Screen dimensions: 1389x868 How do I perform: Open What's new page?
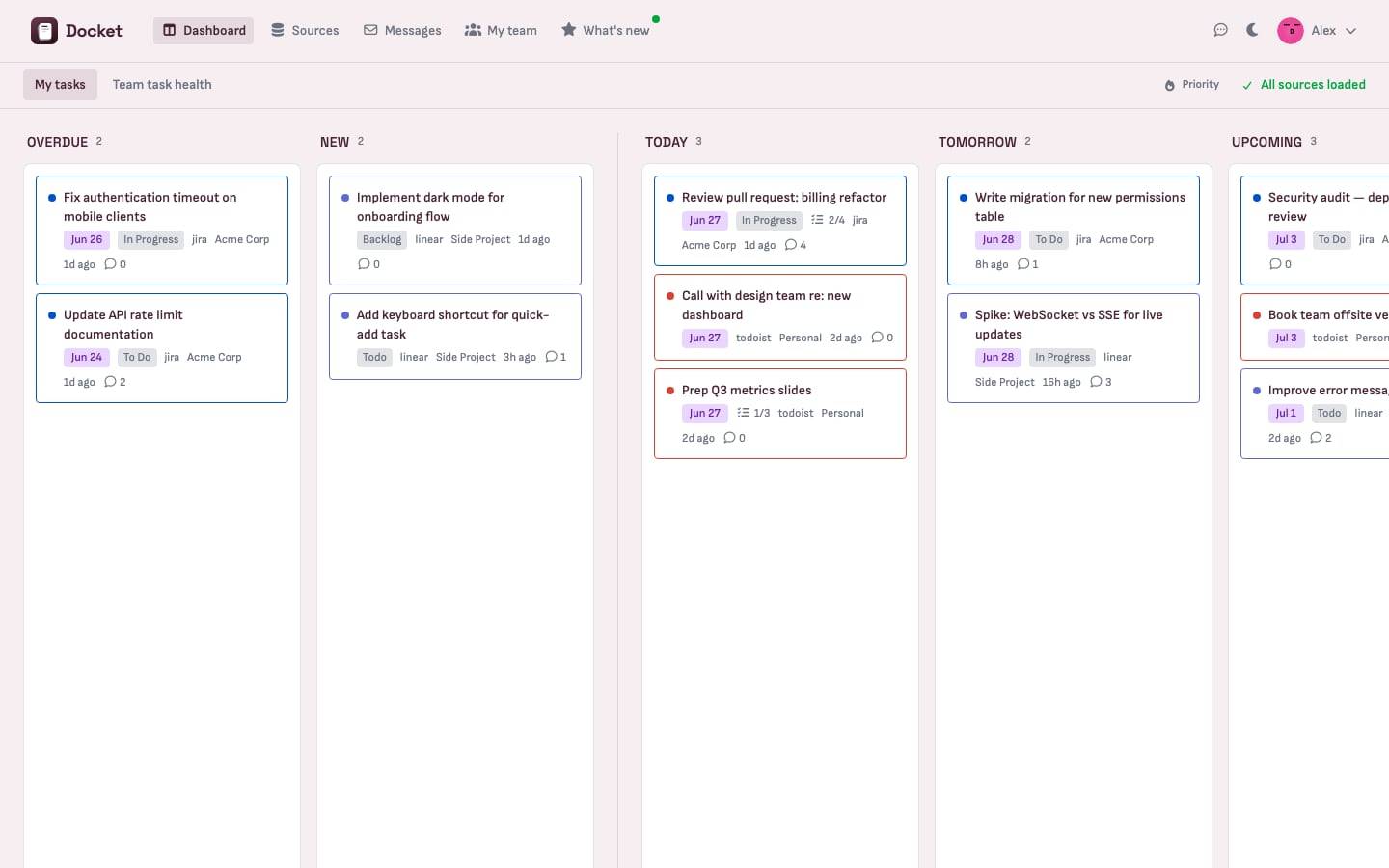pyautogui.click(x=606, y=31)
